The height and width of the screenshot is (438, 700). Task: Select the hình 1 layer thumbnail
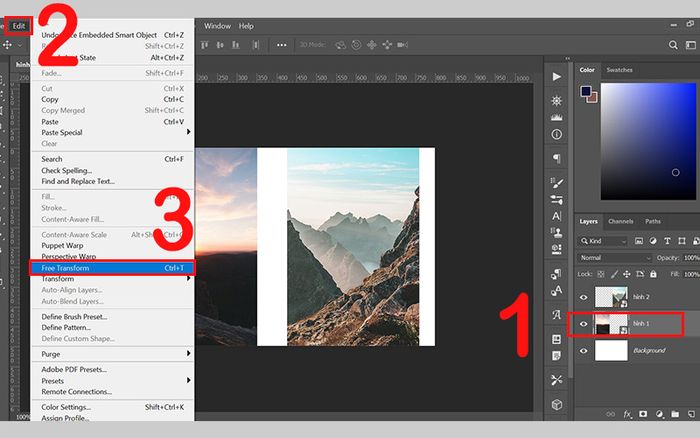tap(609, 324)
